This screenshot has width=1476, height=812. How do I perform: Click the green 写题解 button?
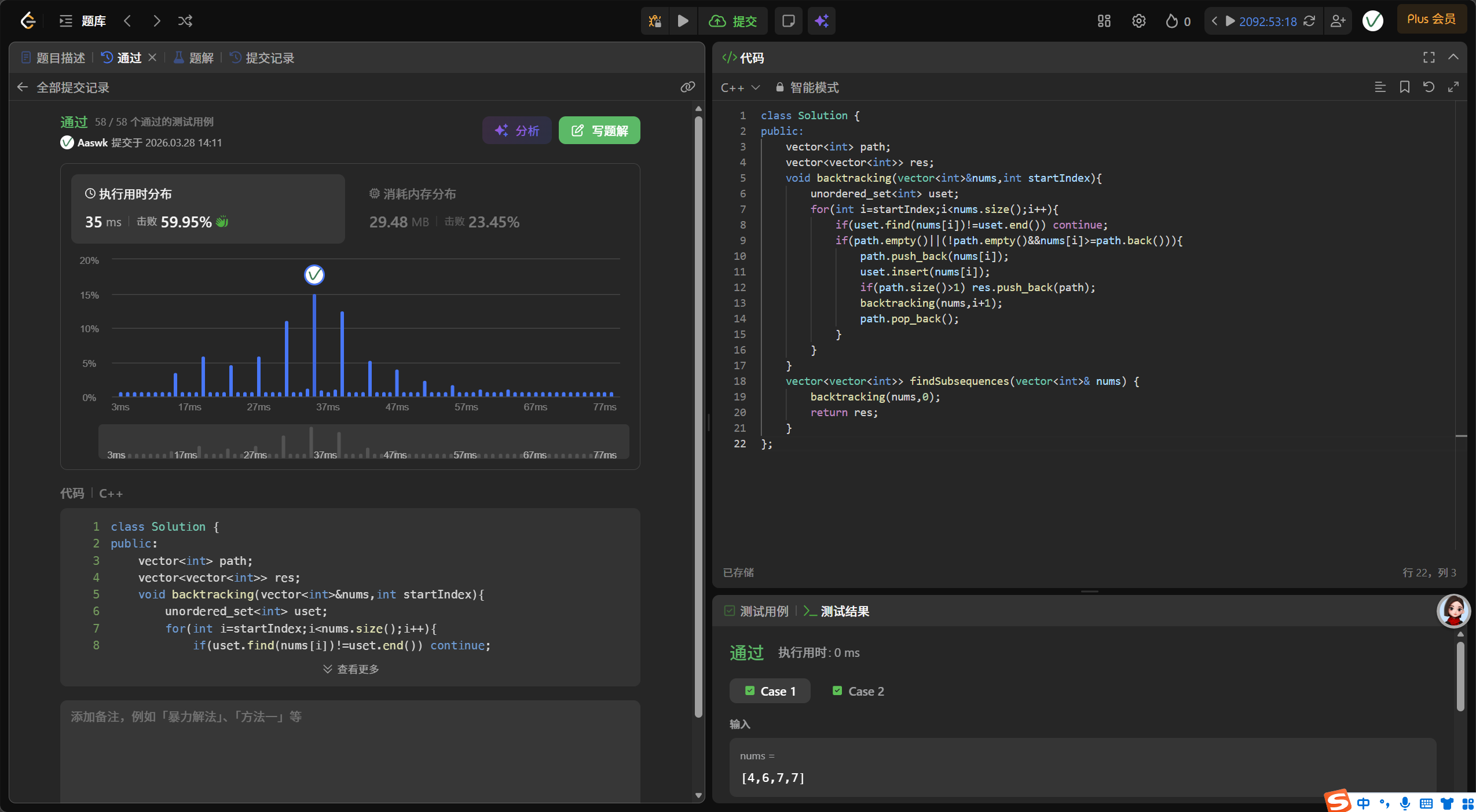599,131
